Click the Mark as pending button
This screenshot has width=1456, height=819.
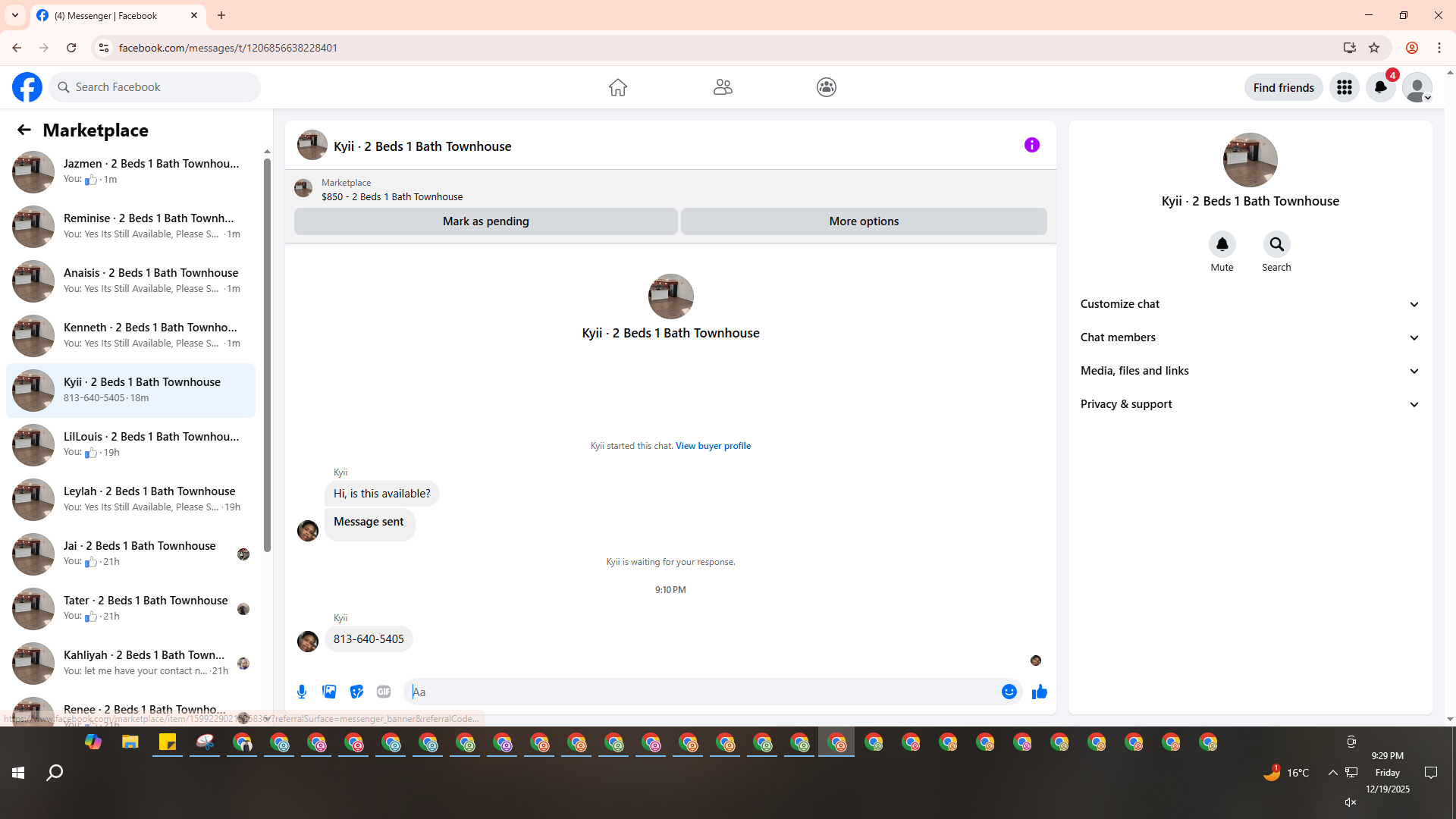(x=485, y=221)
